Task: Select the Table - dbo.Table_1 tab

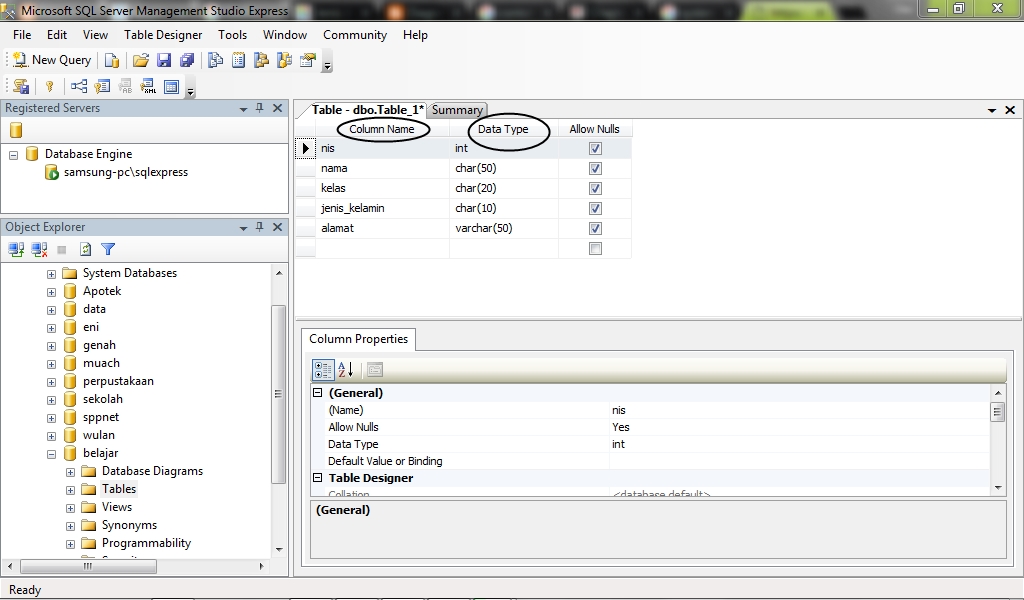Action: [x=368, y=110]
